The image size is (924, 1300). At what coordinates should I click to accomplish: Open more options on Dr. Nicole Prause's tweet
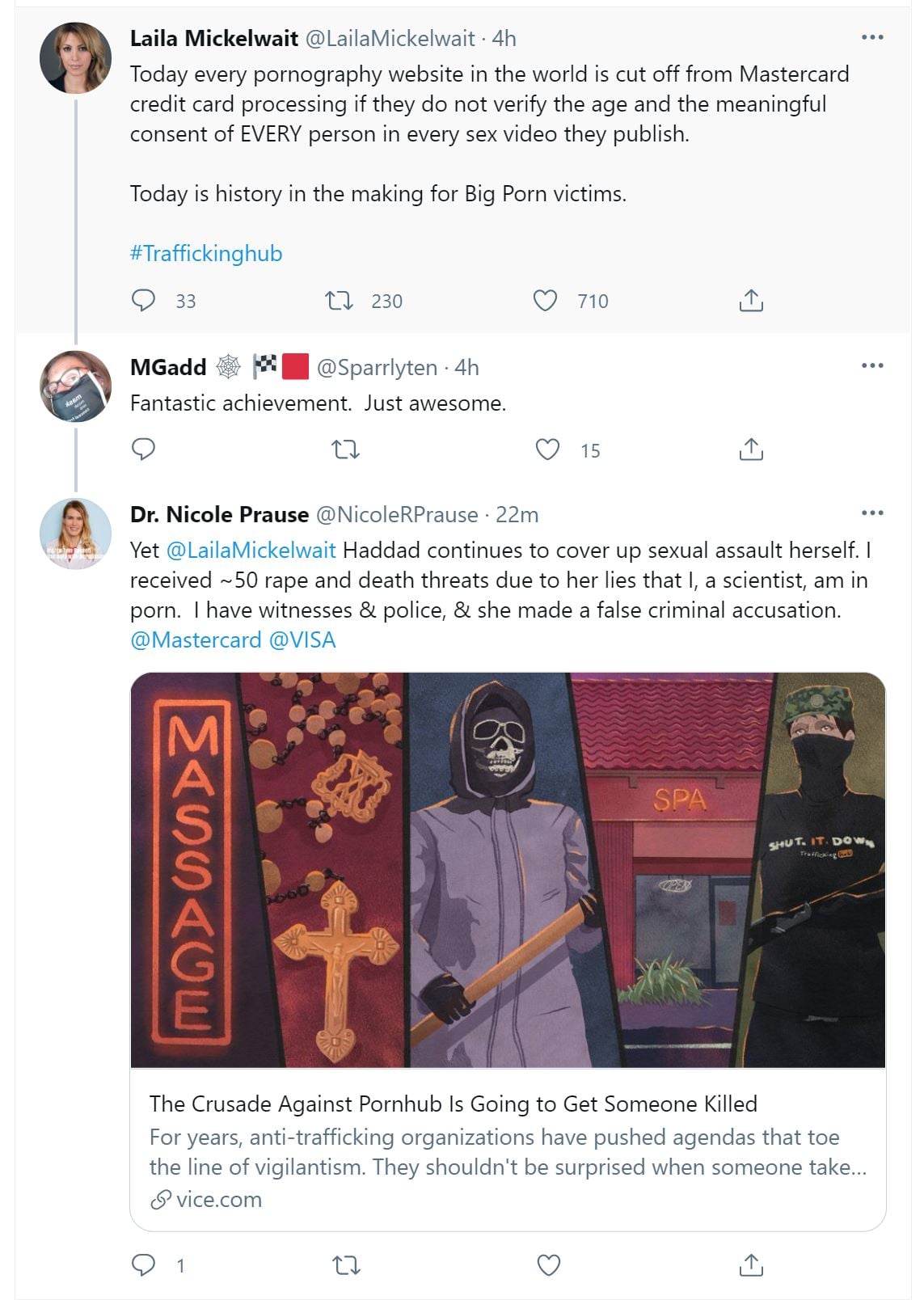point(872,513)
